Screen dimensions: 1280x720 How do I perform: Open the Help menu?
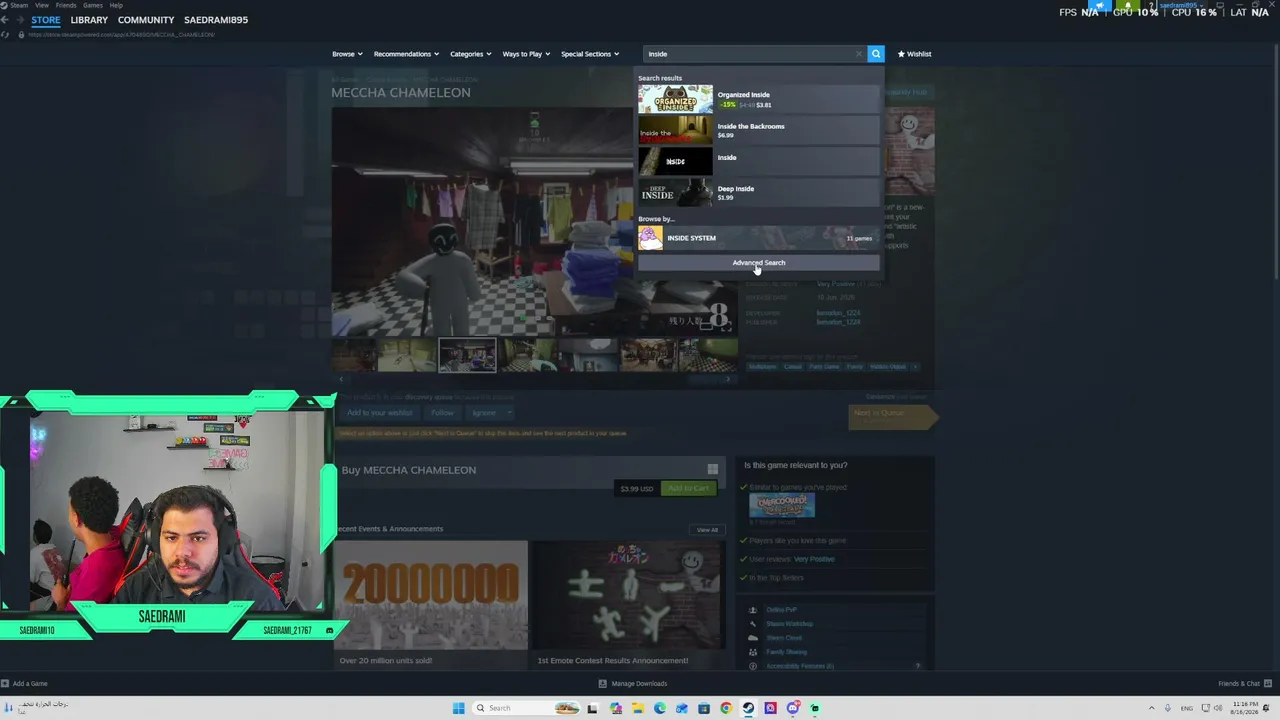click(116, 5)
